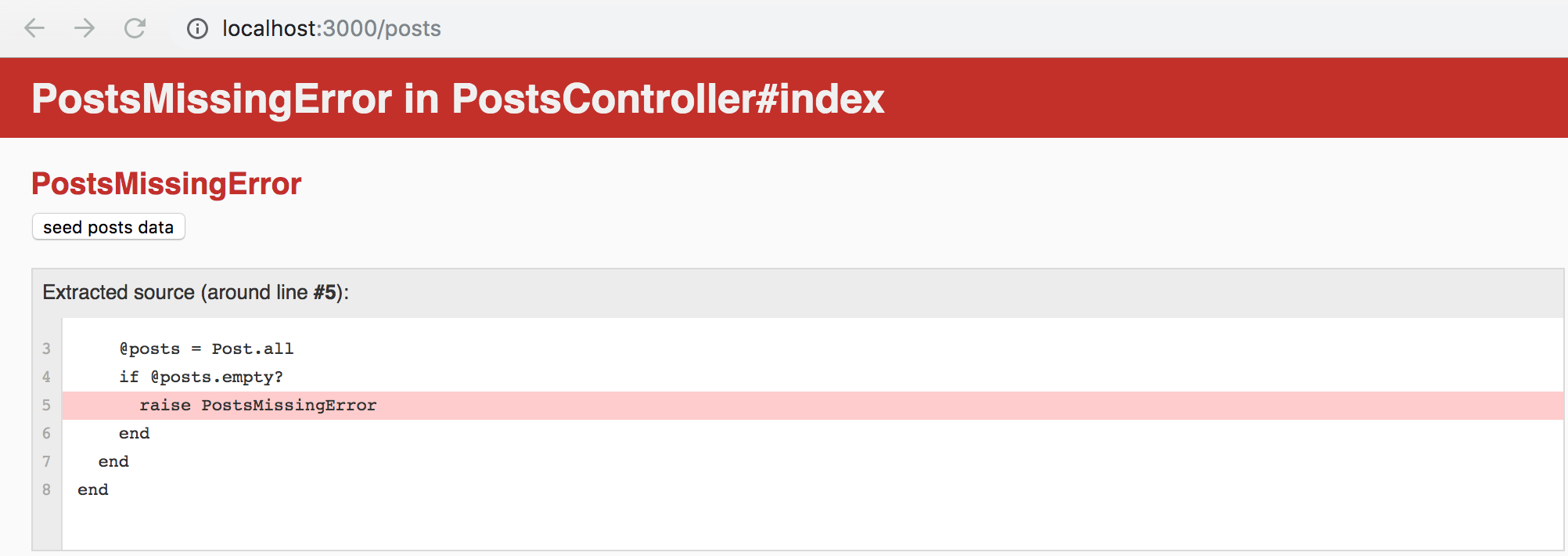The image size is (1568, 556).
Task: Click the red error banner title
Action: click(x=457, y=97)
